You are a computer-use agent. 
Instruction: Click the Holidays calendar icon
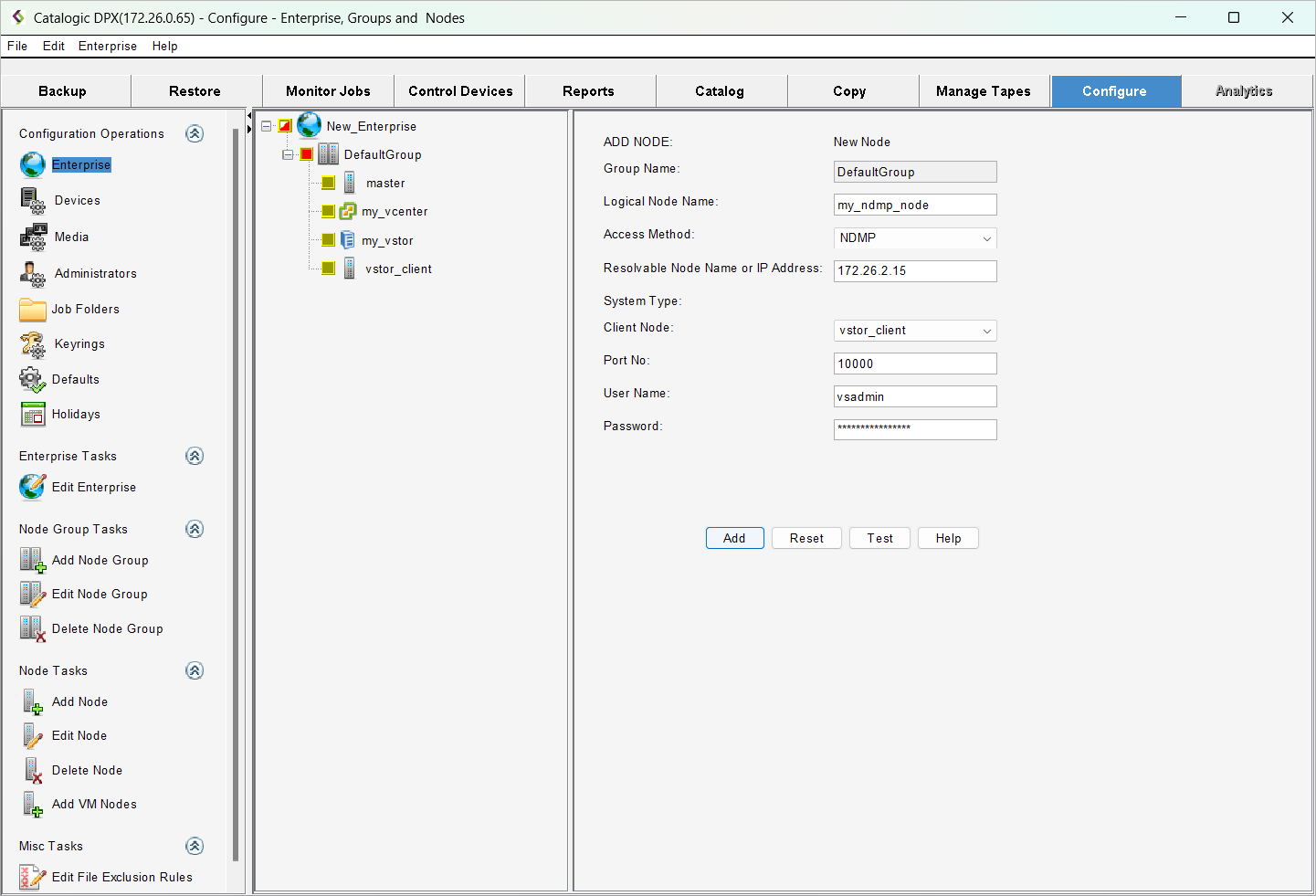point(33,415)
